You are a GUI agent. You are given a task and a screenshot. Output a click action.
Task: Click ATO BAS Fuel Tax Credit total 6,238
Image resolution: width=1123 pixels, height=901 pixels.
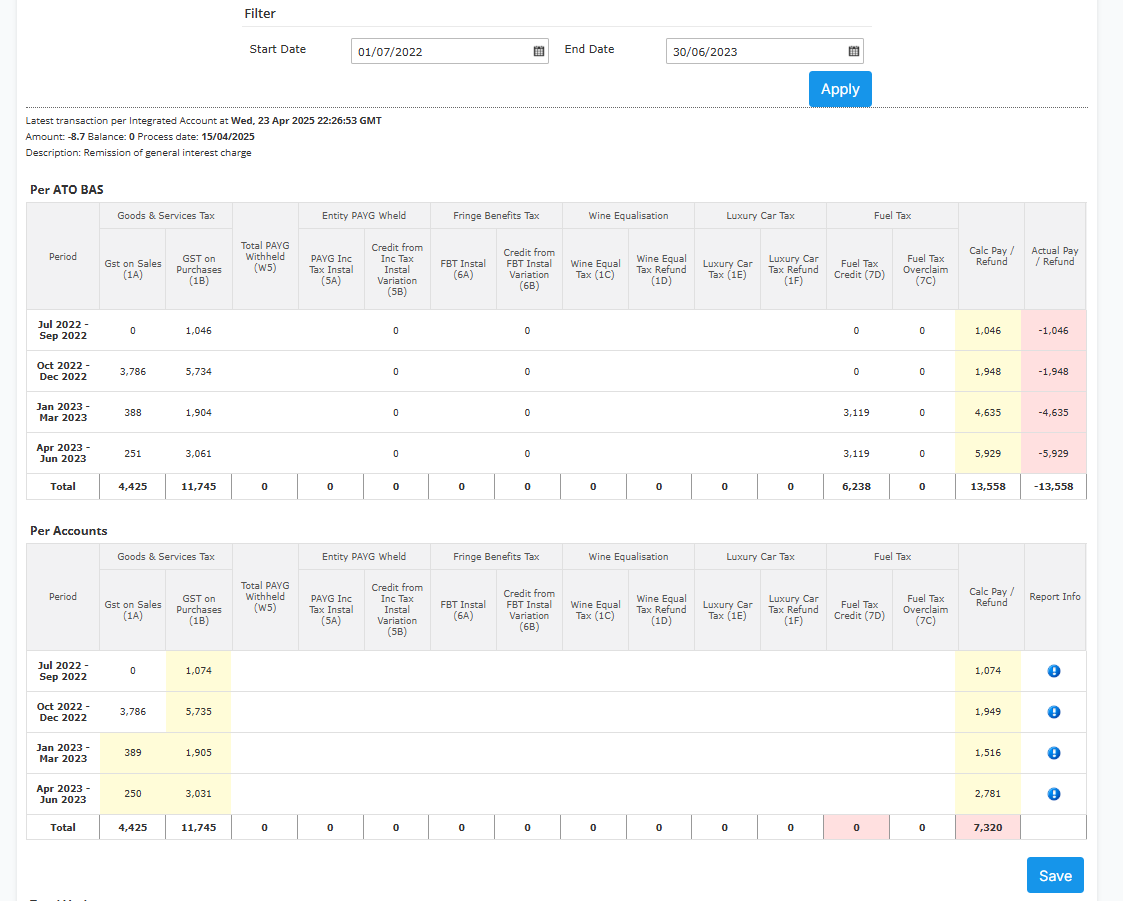point(856,486)
